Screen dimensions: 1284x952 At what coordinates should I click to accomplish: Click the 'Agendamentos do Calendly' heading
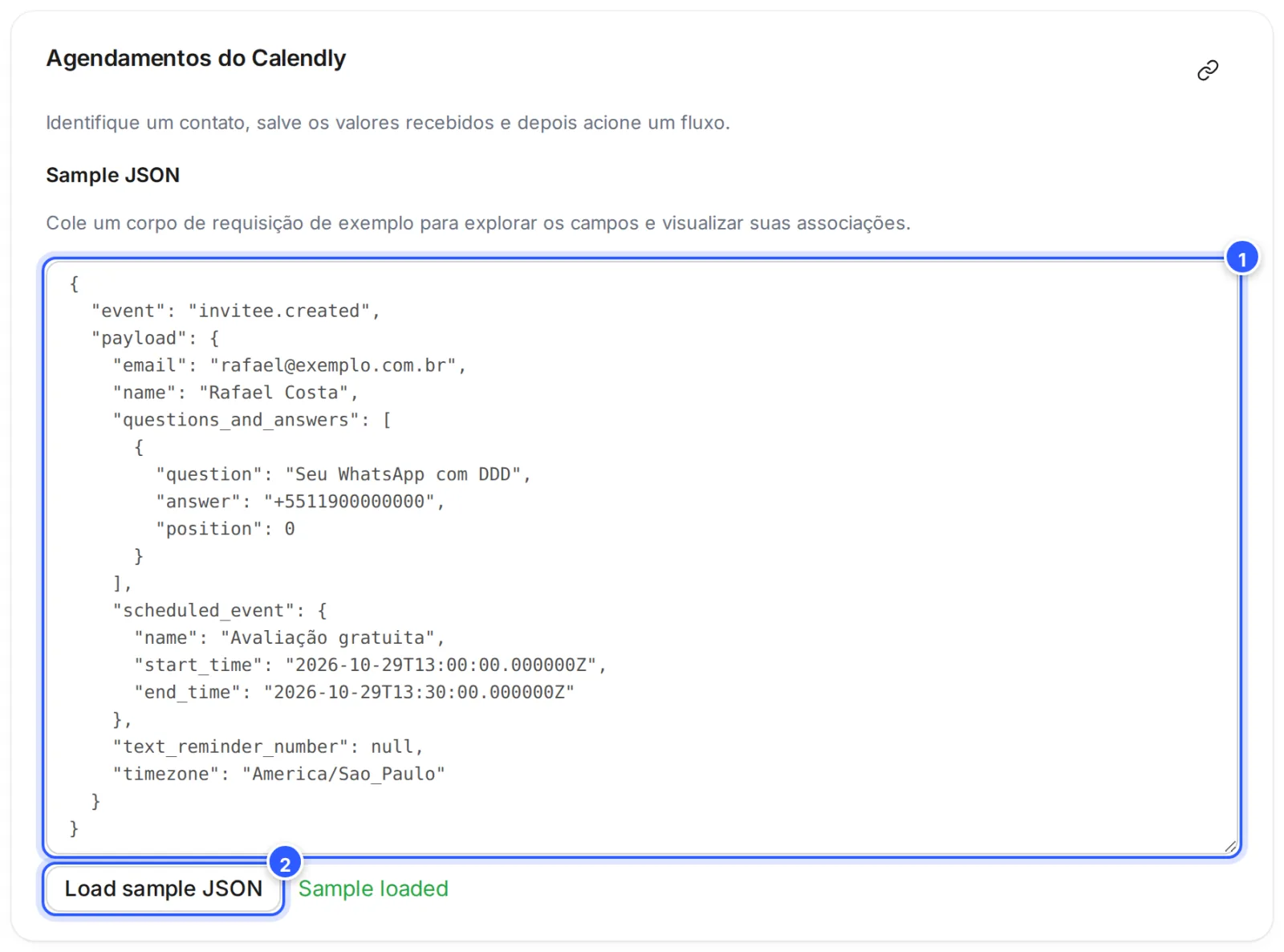tap(196, 59)
